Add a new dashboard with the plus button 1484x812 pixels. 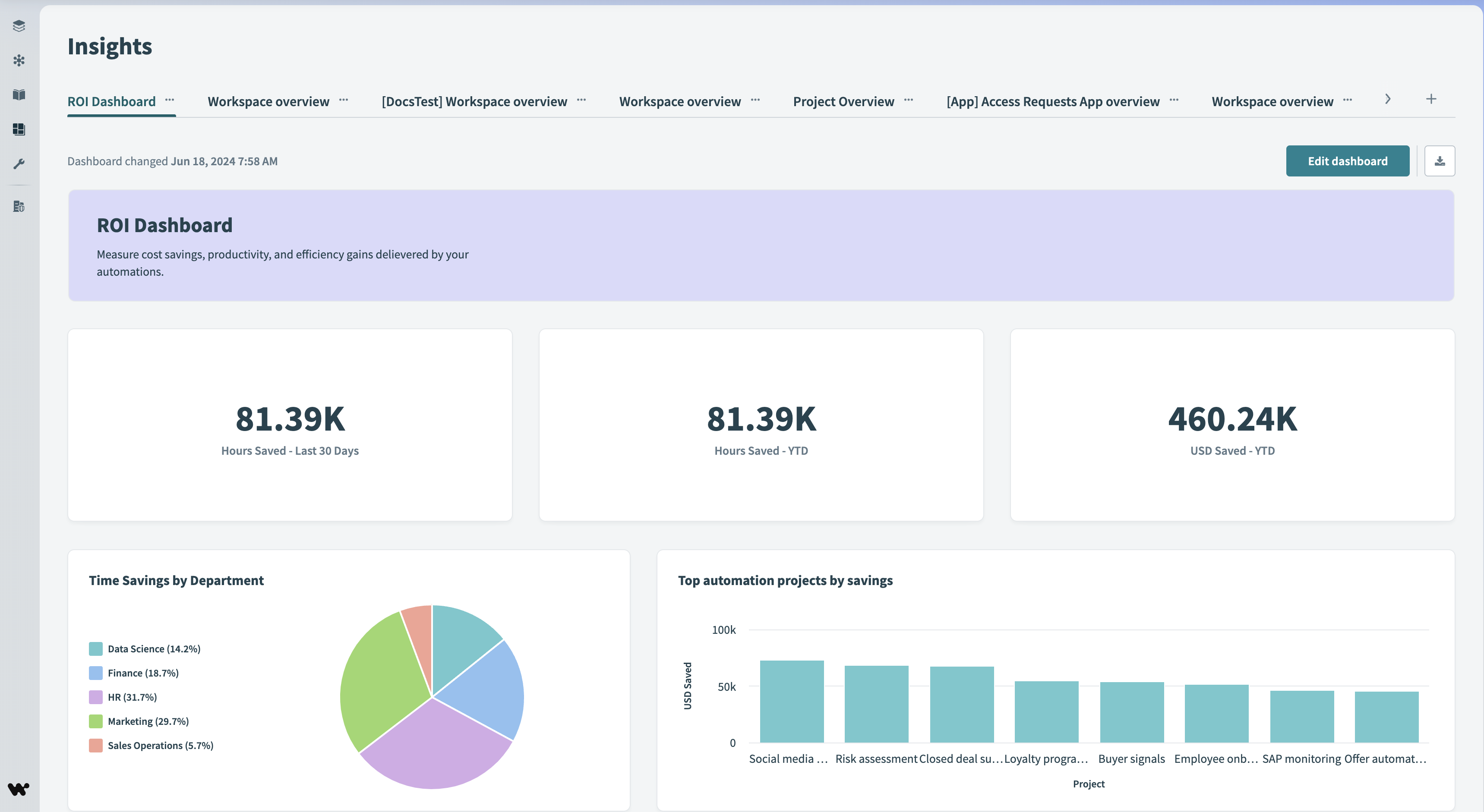click(x=1431, y=98)
